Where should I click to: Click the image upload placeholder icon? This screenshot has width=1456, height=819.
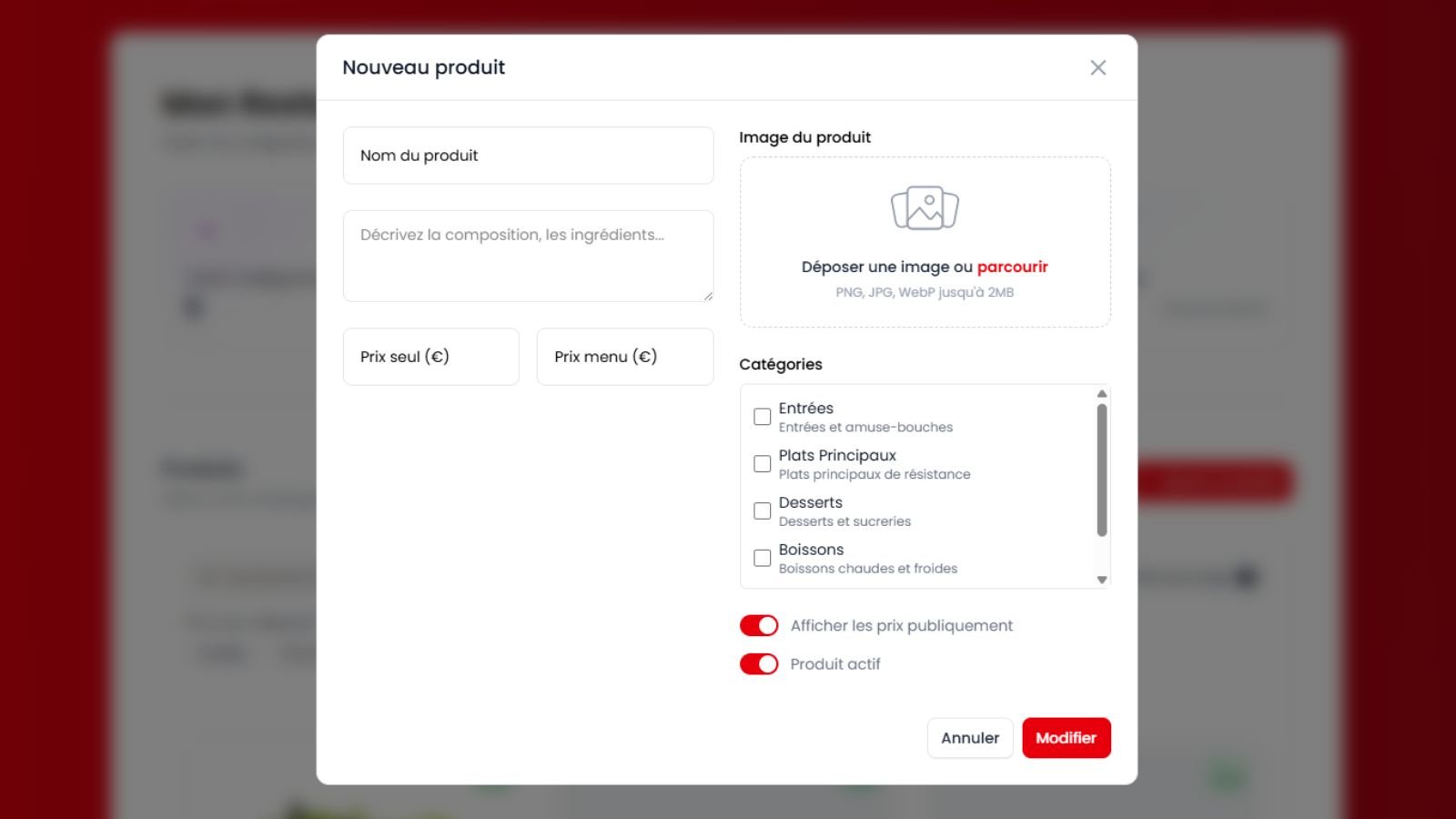[925, 208]
